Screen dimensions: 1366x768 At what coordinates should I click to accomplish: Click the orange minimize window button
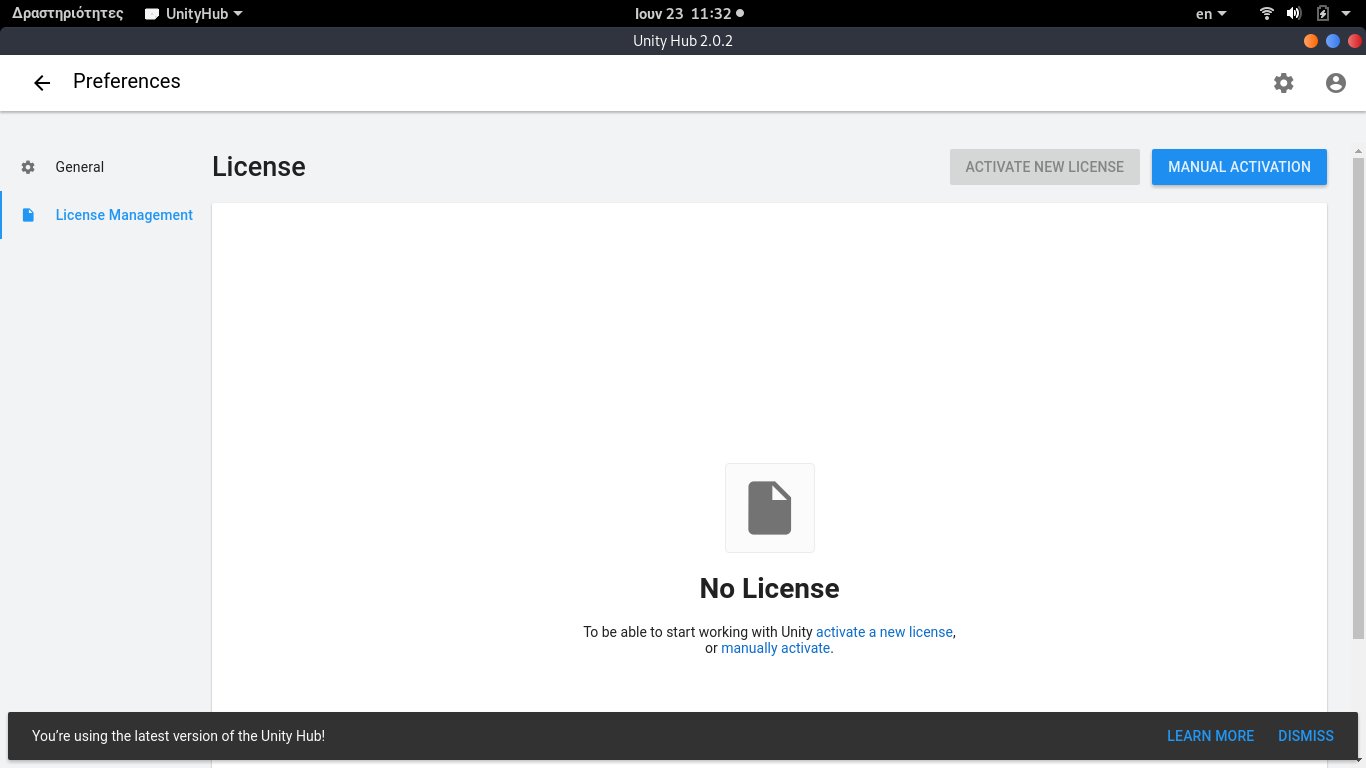tap(1311, 41)
